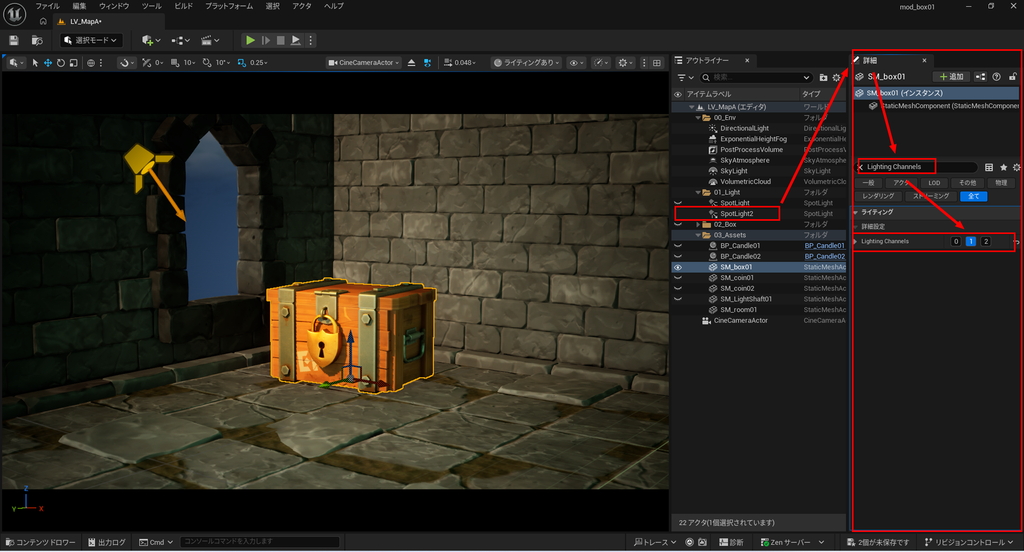Click the console command input field
This screenshot has height=552, width=1024.
pyautogui.click(x=260, y=542)
